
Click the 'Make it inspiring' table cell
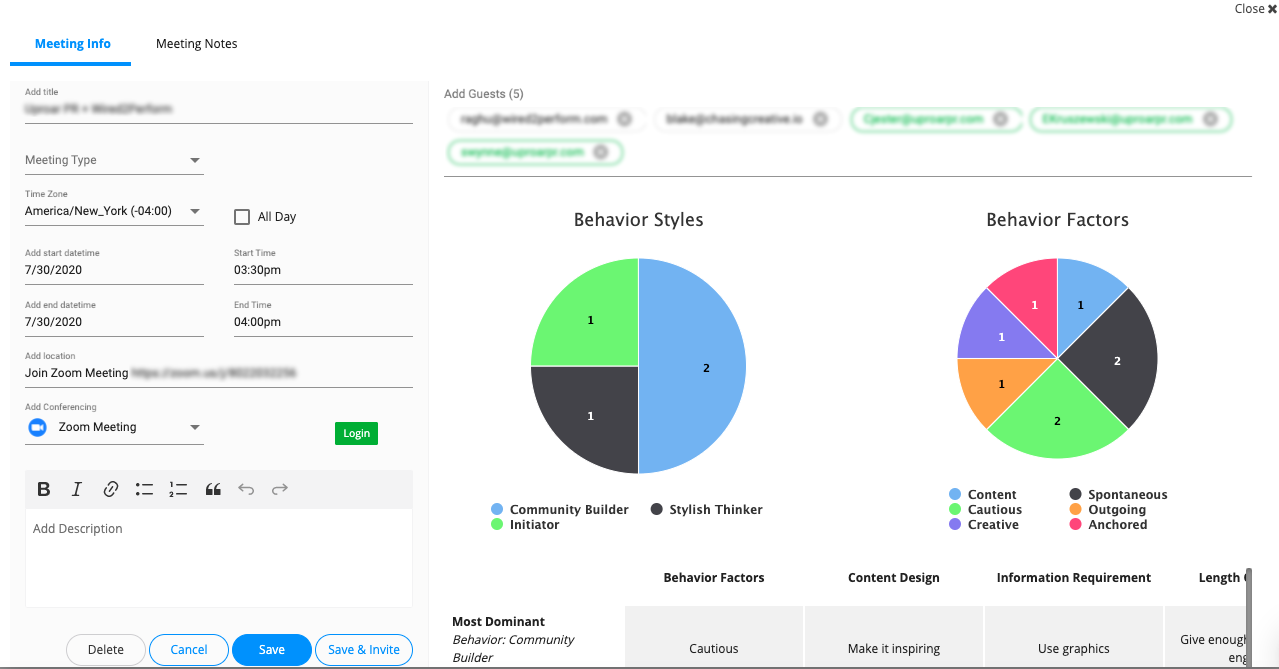pos(894,638)
